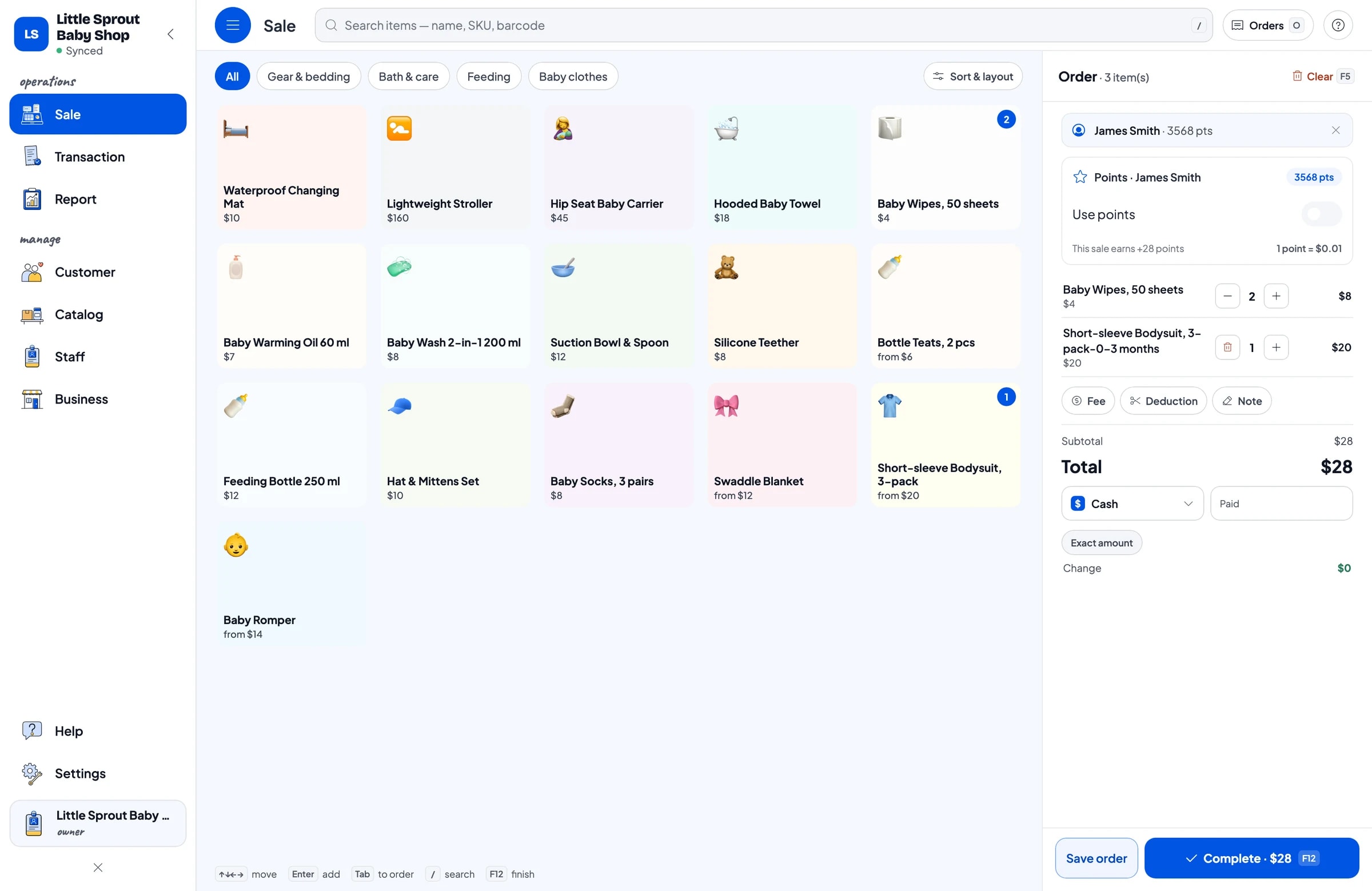The height and width of the screenshot is (891, 1372).
Task: Add a Fee to the order
Action: pyautogui.click(x=1088, y=401)
